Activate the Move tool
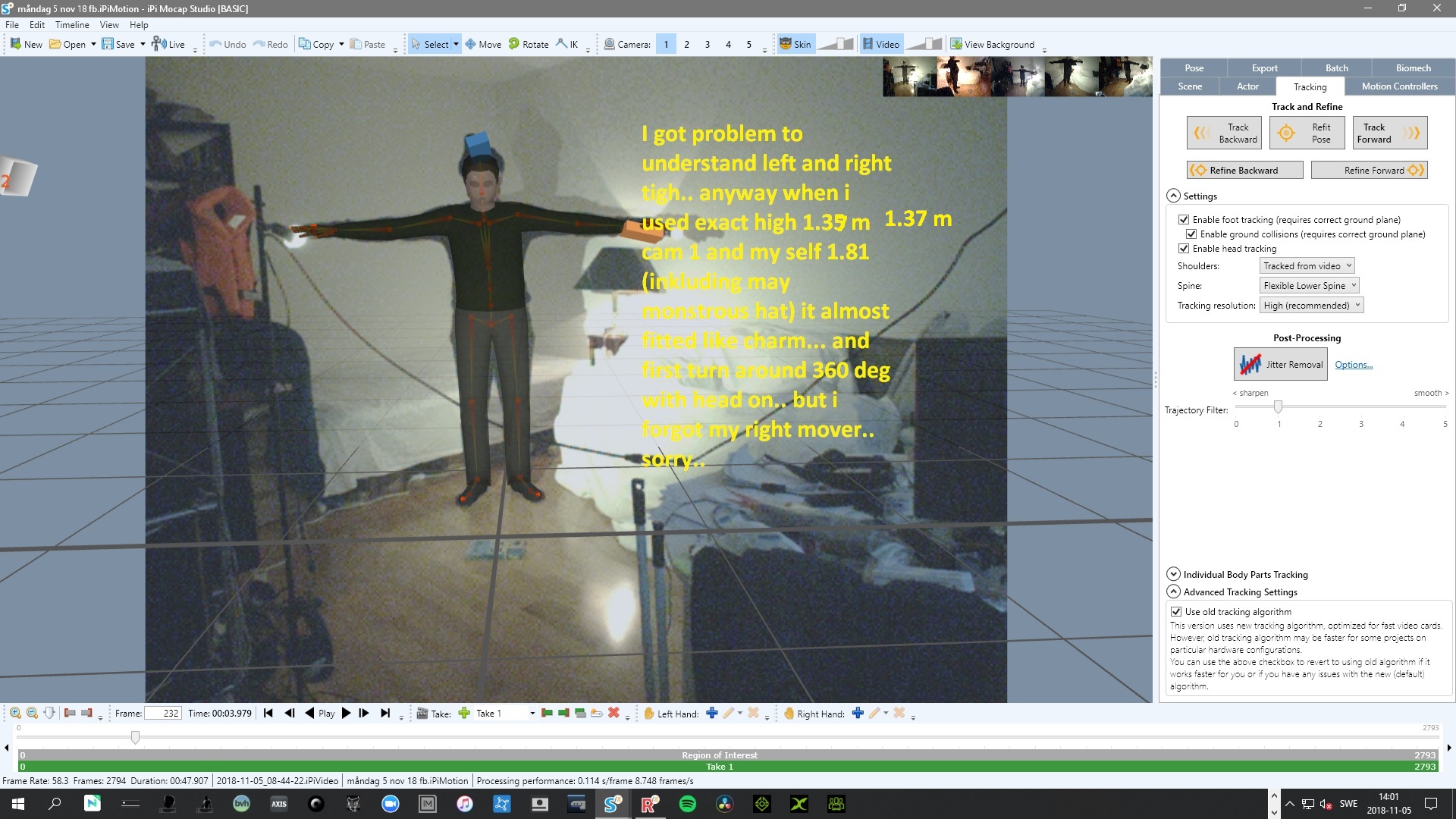Screen dimensions: 1456x819 tap(483, 44)
